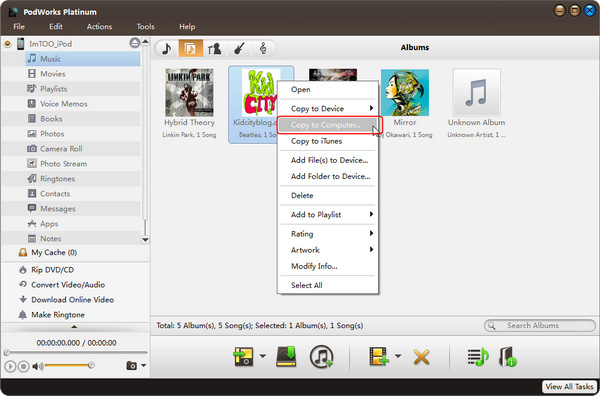Click the eject iPod icon
This screenshot has height=396, width=600.
click(134, 43)
